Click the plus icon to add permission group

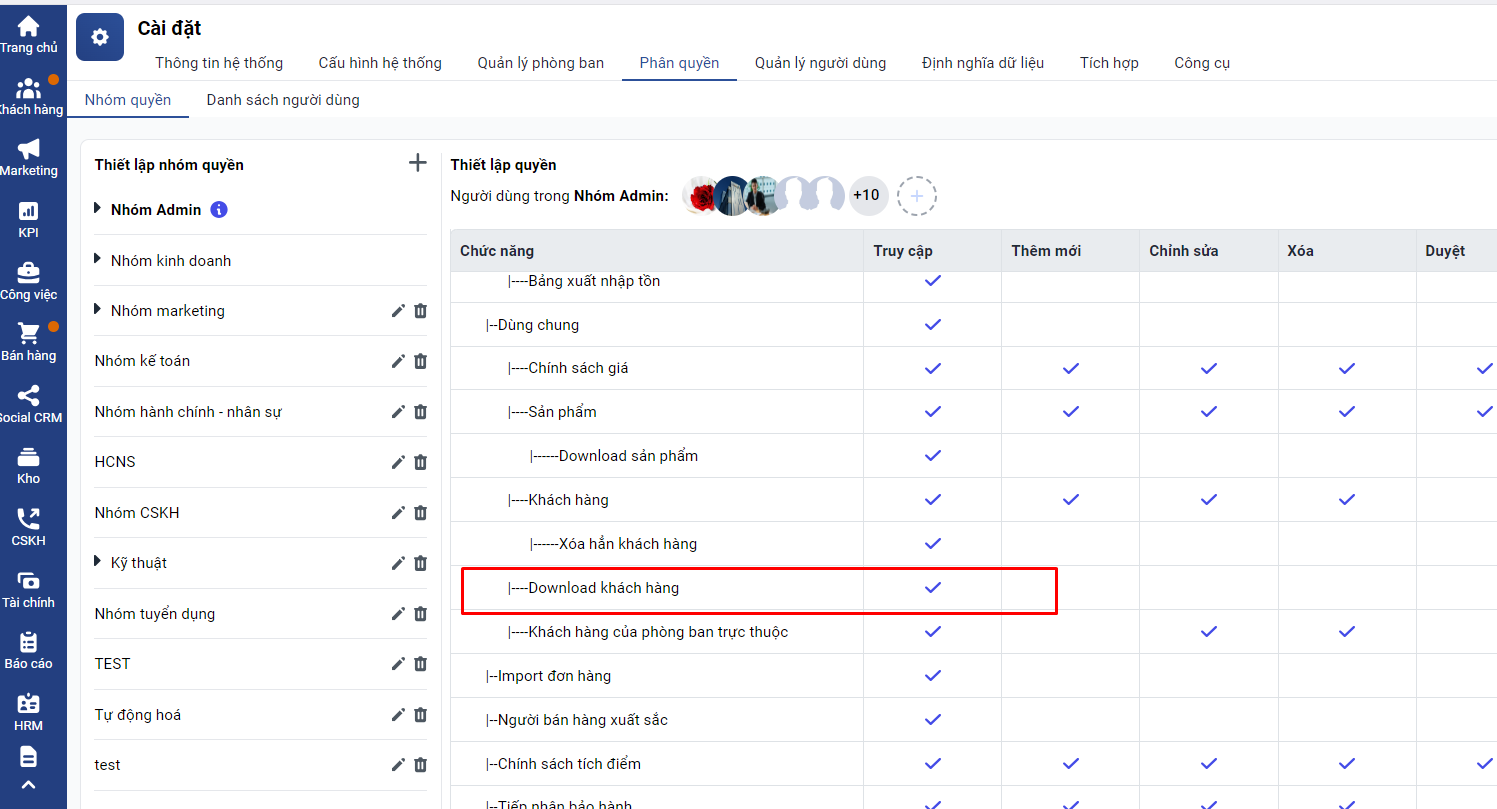point(418,163)
